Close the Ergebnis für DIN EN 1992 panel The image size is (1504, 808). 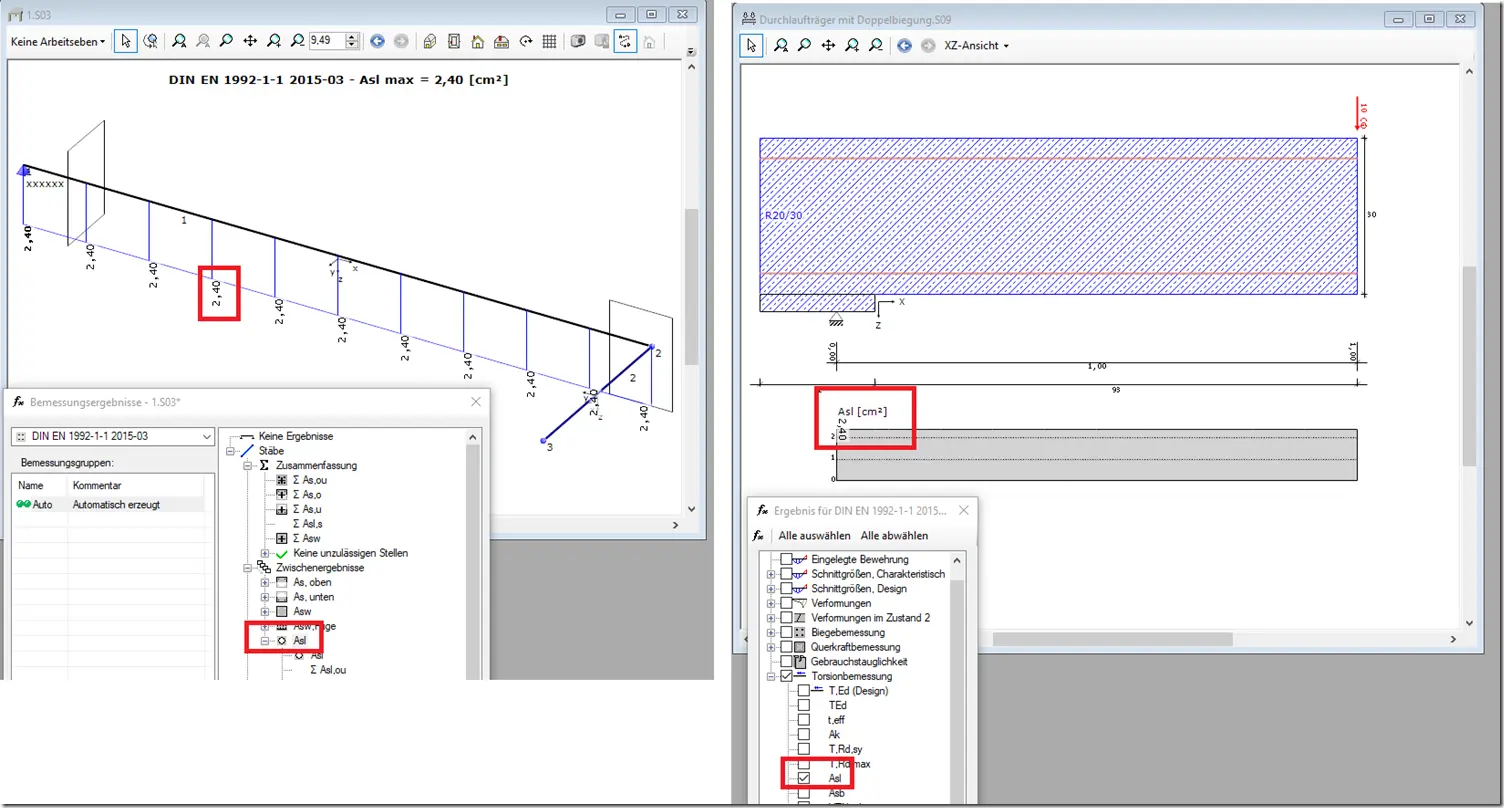coord(963,510)
